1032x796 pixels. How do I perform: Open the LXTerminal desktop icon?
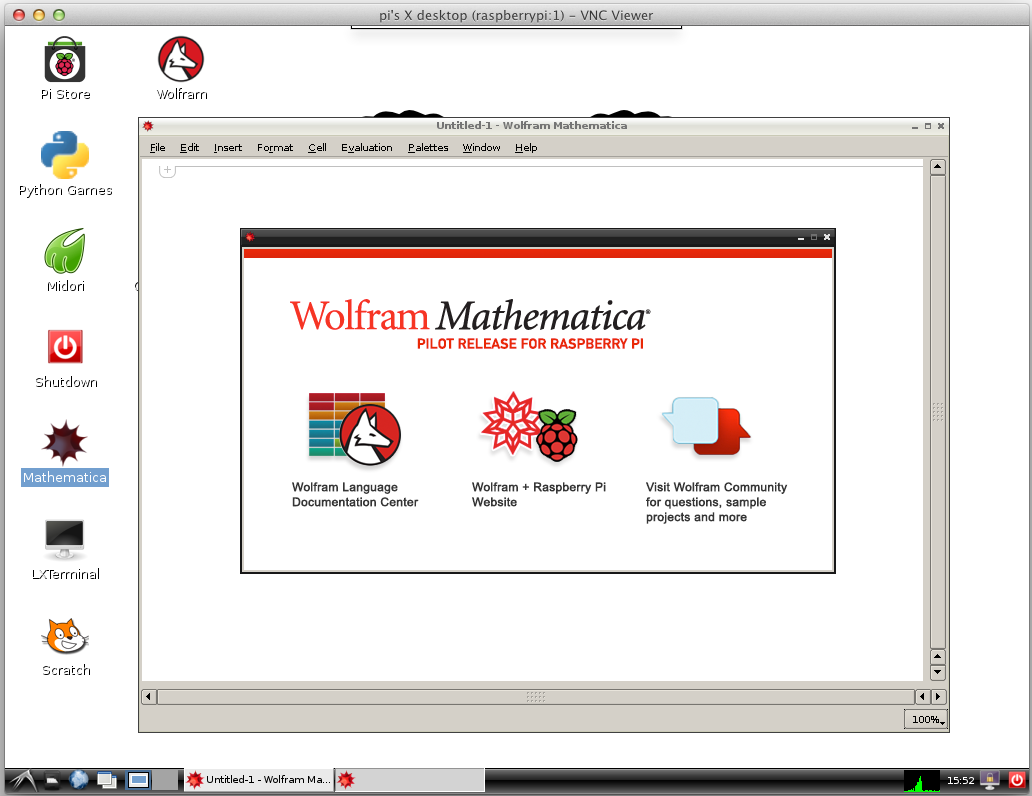click(x=64, y=538)
